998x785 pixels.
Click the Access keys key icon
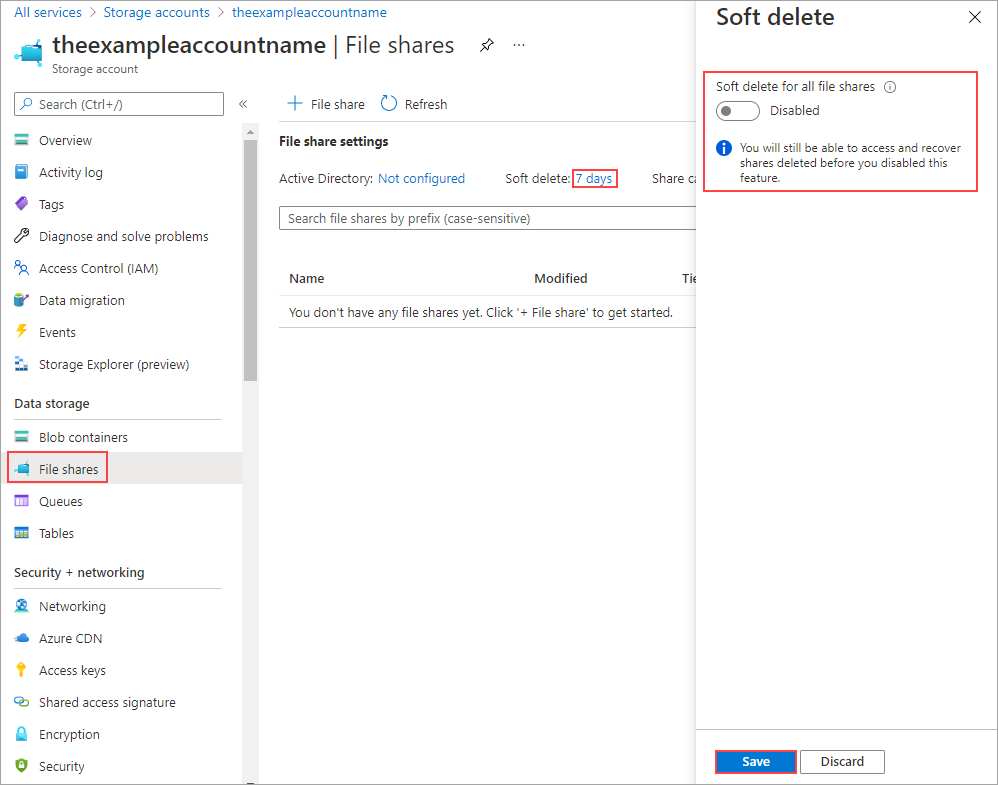[21, 670]
